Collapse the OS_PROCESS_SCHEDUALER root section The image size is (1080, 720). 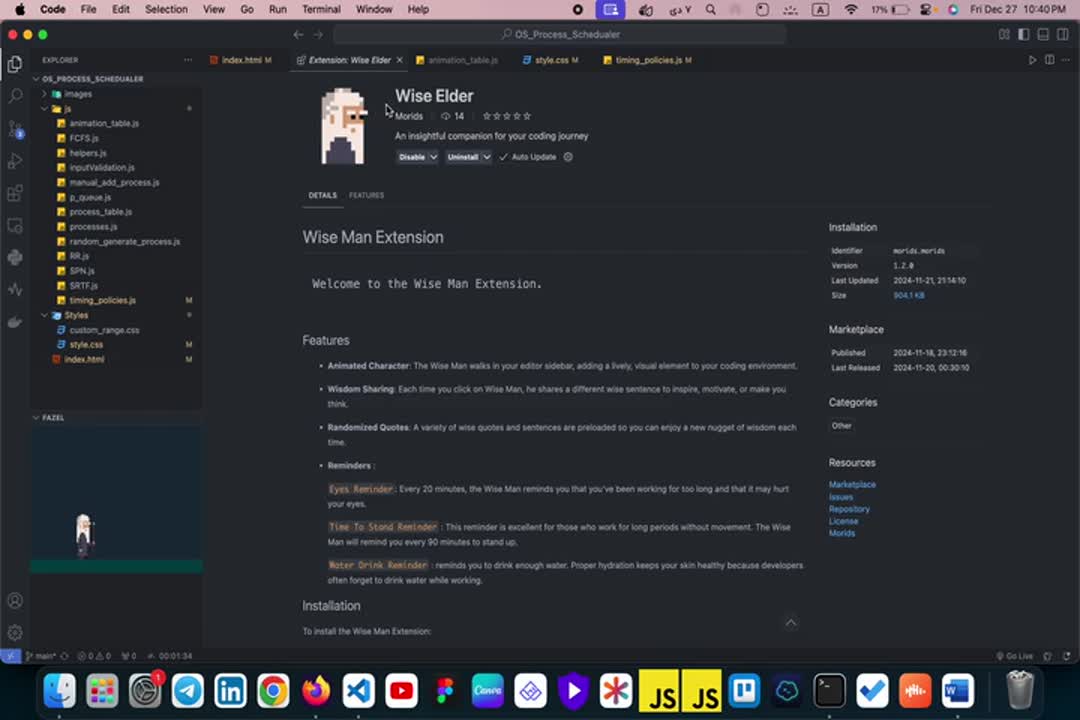(x=92, y=79)
